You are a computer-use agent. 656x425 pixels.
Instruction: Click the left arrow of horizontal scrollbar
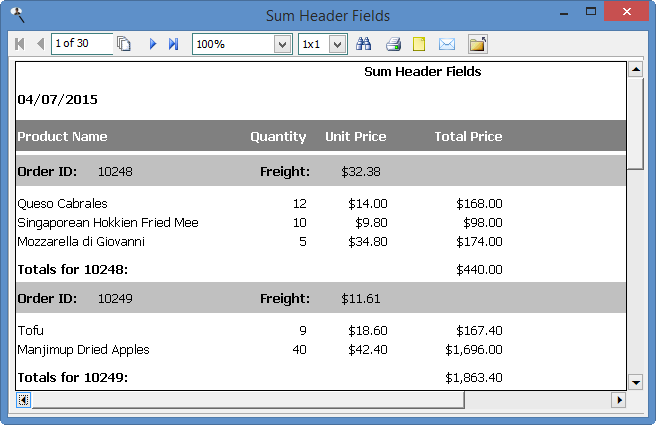[24, 400]
